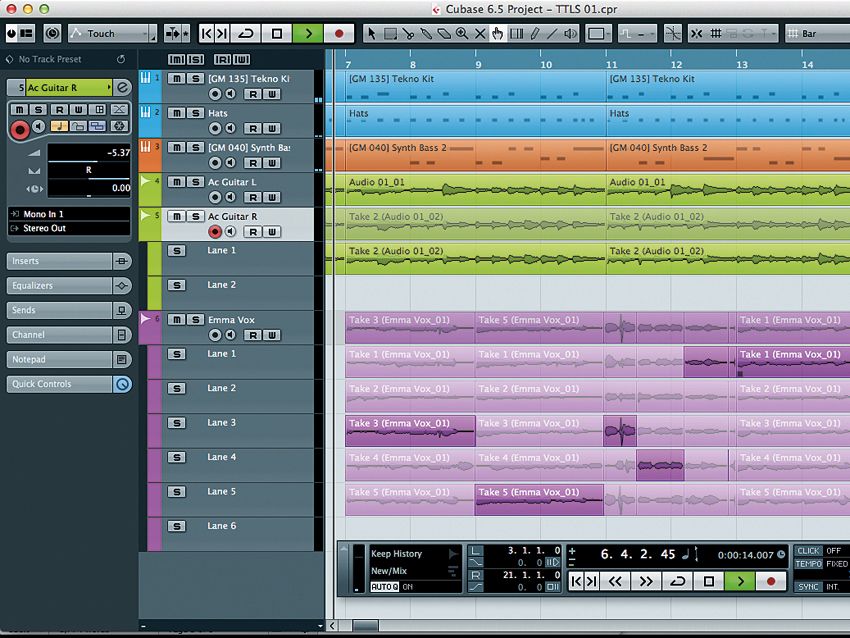Select the Glue tool
The width and height of the screenshot is (850, 638).
[427, 32]
